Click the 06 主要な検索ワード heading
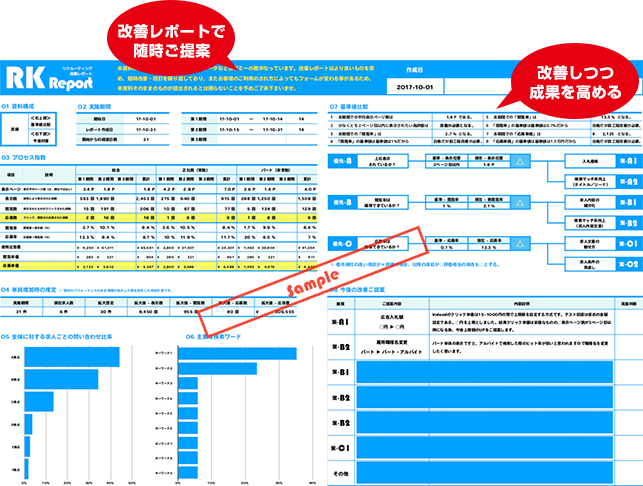Image resolution: width=643 pixels, height=486 pixels. [x=213, y=337]
